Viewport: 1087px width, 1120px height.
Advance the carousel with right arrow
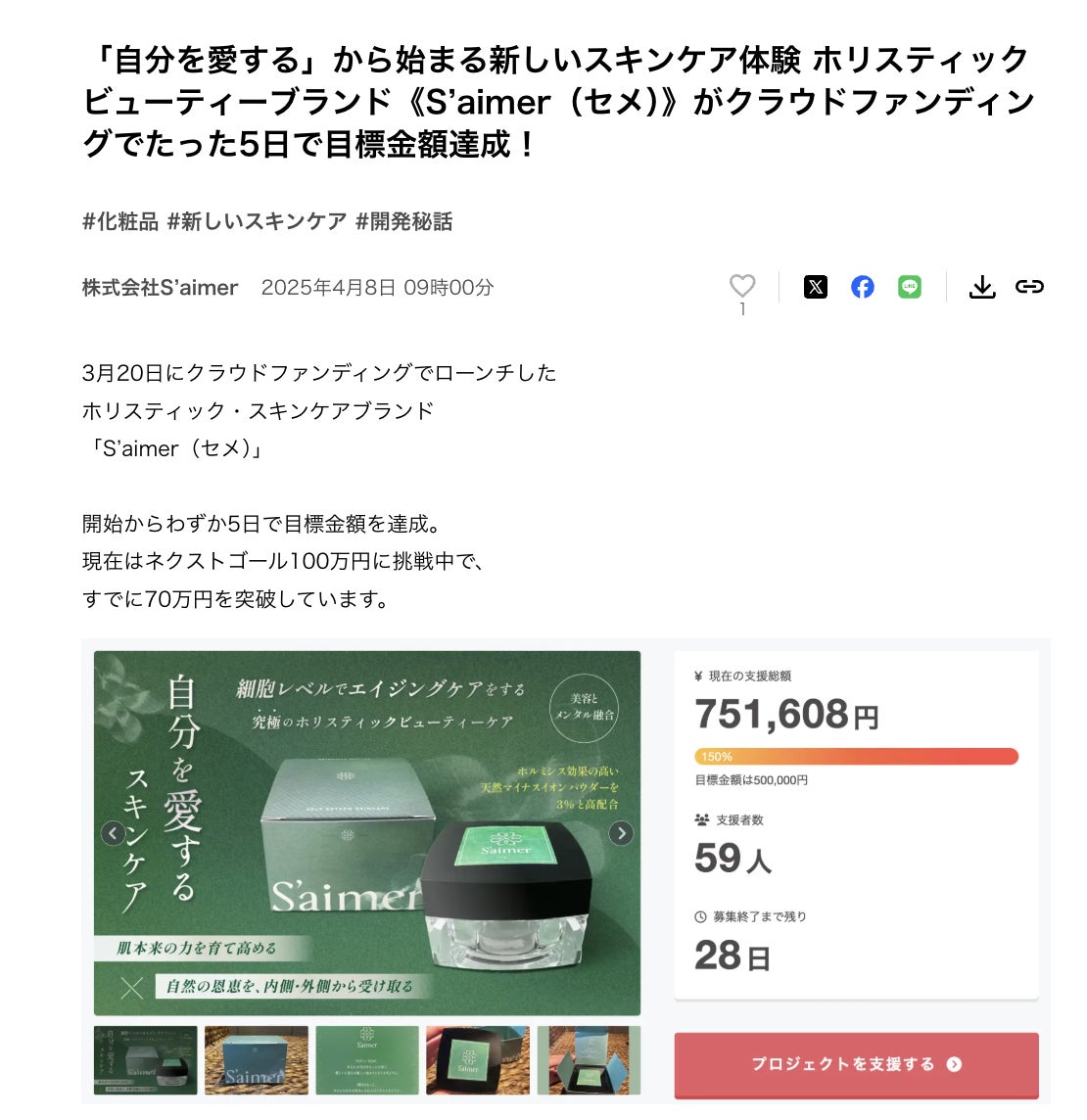tap(621, 833)
